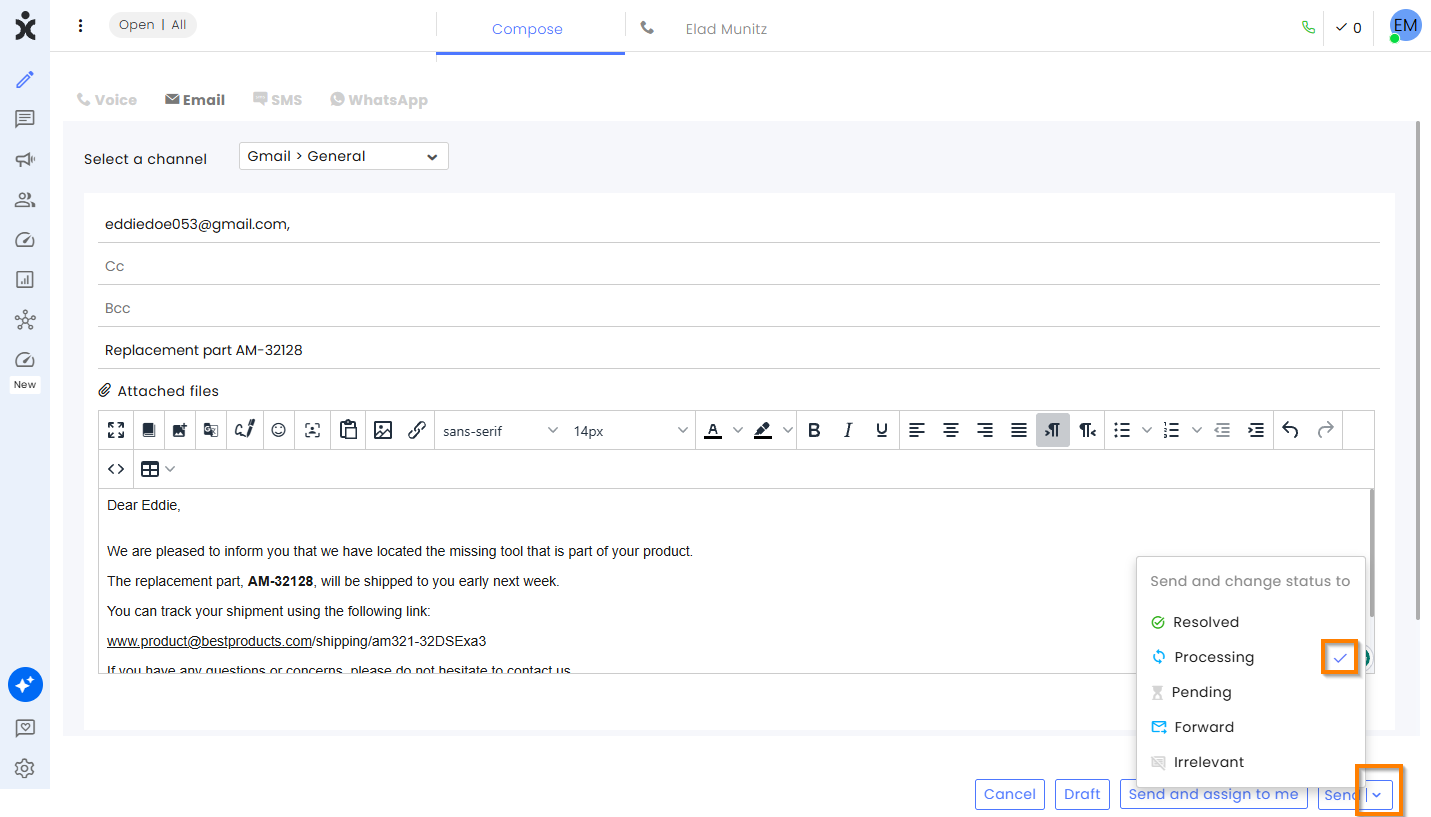
Task: Open the translate tool in editor toolbar
Action: (x=211, y=430)
